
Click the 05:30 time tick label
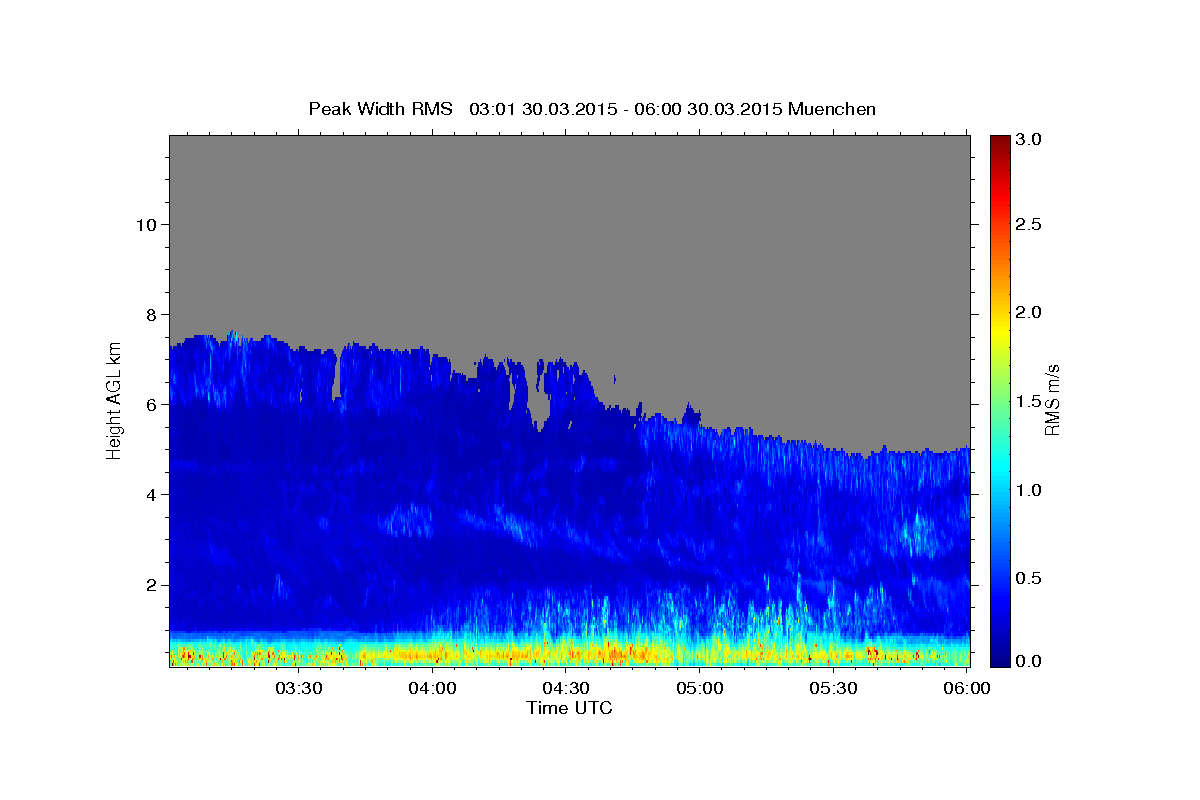click(834, 688)
